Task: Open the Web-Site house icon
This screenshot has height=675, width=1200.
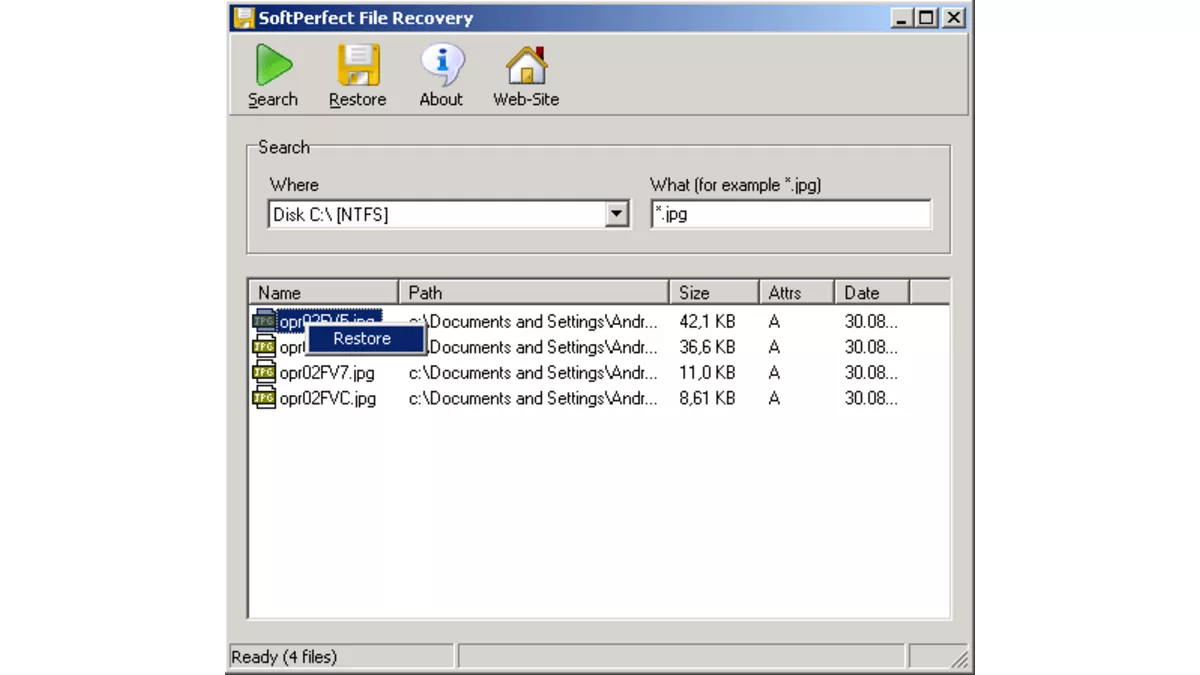Action: click(526, 66)
